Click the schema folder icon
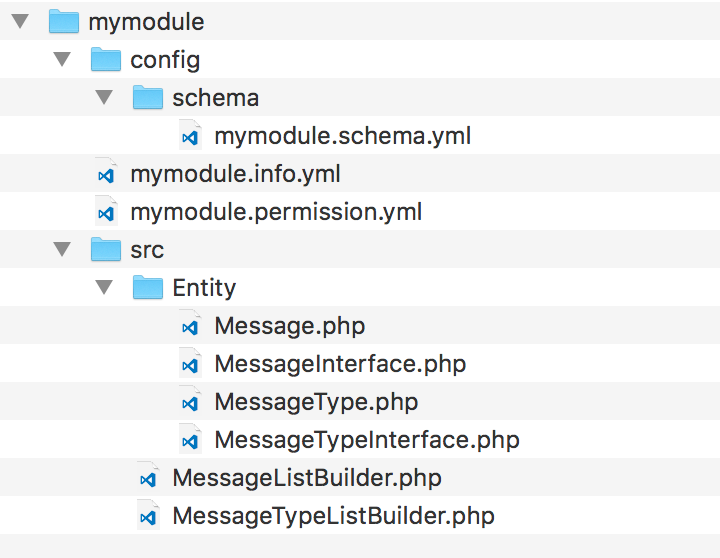Image resolution: width=720 pixels, height=558 pixels. [148, 97]
